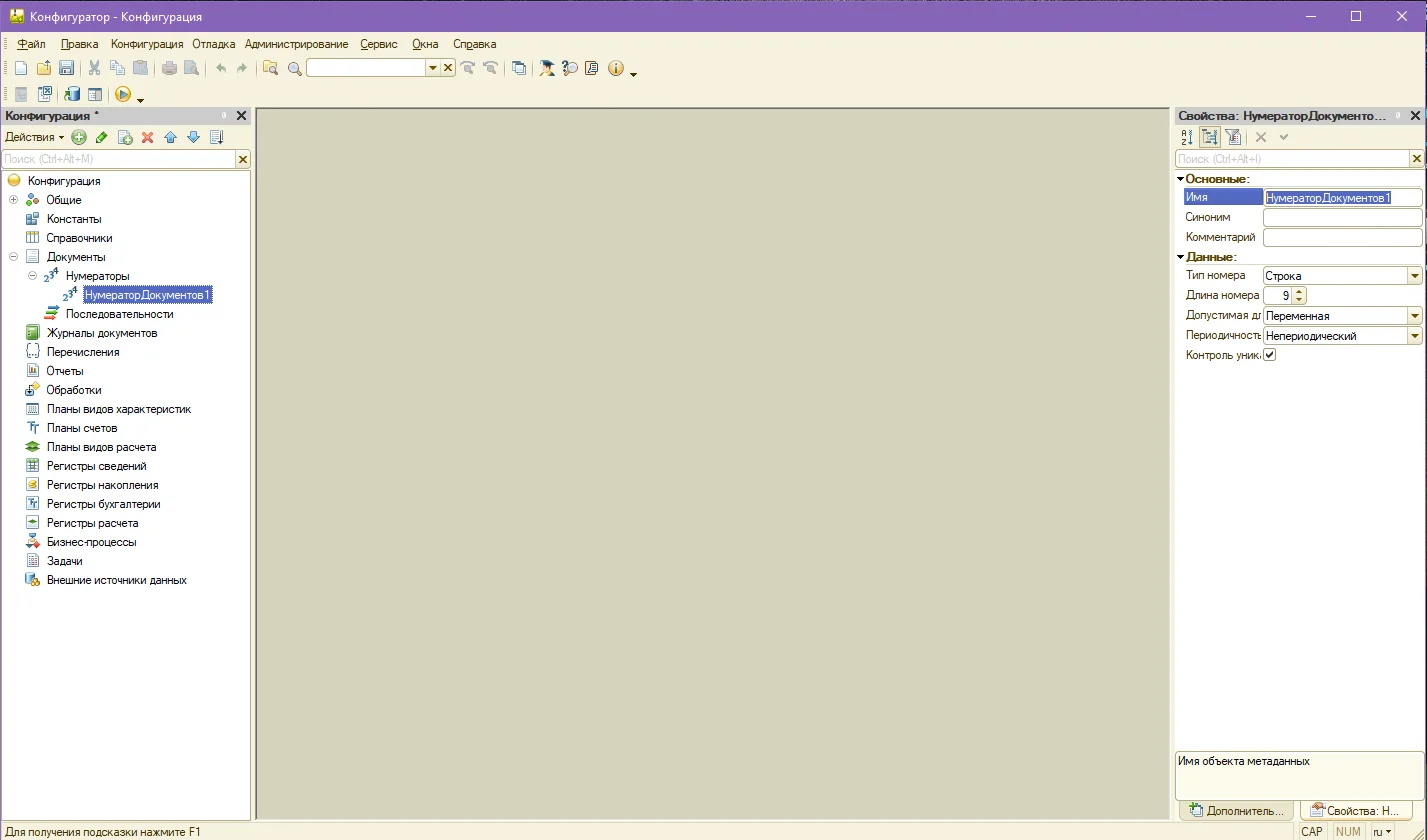Save the configuration using the Save icon
Viewport: 1427px width, 840px height.
tap(65, 68)
